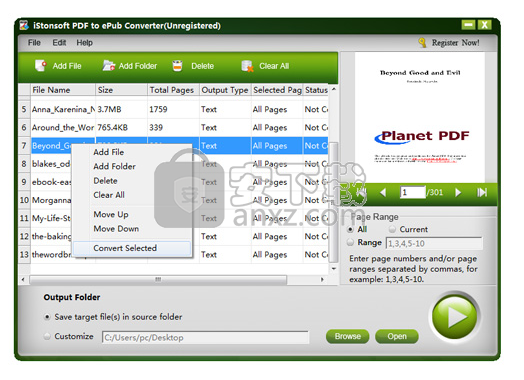Image resolution: width=524 pixels, height=380 pixels.
Task: Open the Help menu
Action: pyautogui.click(x=85, y=43)
